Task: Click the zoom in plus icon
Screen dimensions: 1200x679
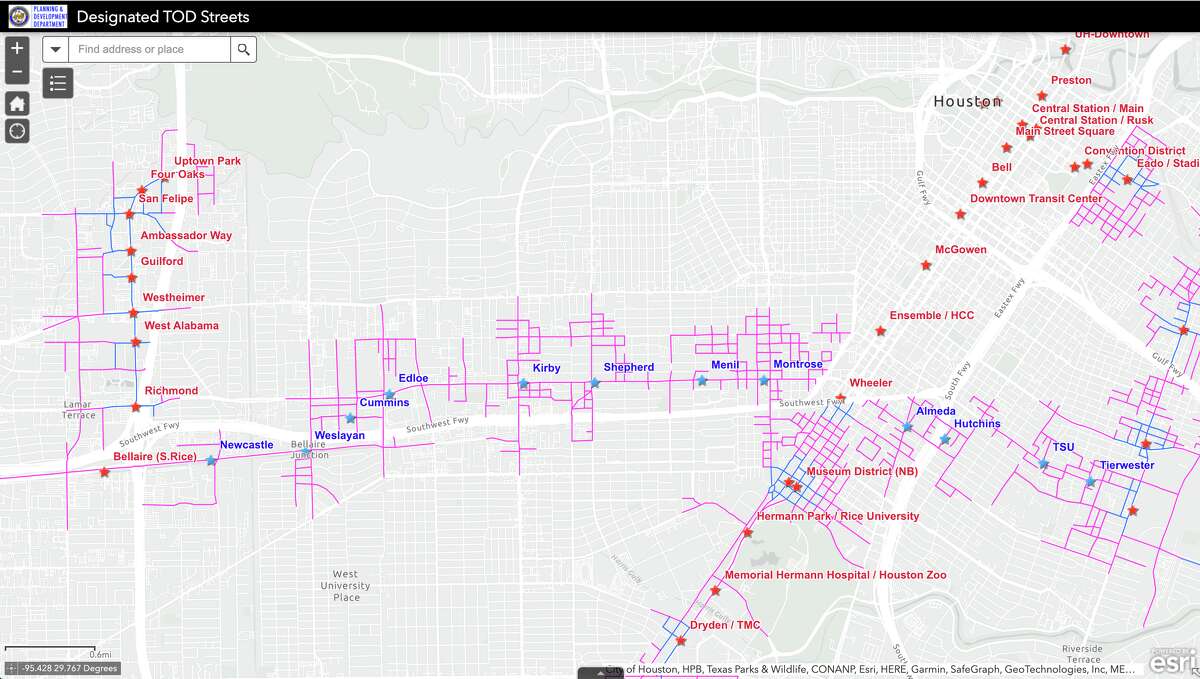Action: [x=16, y=47]
